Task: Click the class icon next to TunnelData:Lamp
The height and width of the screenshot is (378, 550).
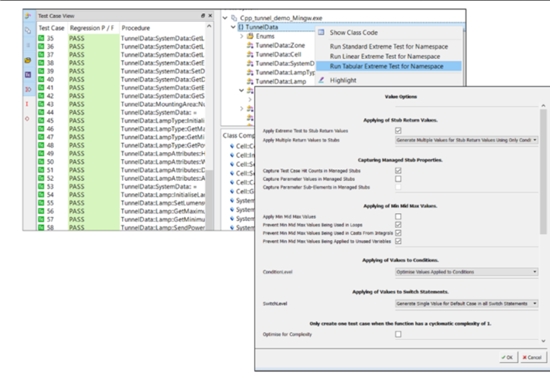Action: (250, 81)
